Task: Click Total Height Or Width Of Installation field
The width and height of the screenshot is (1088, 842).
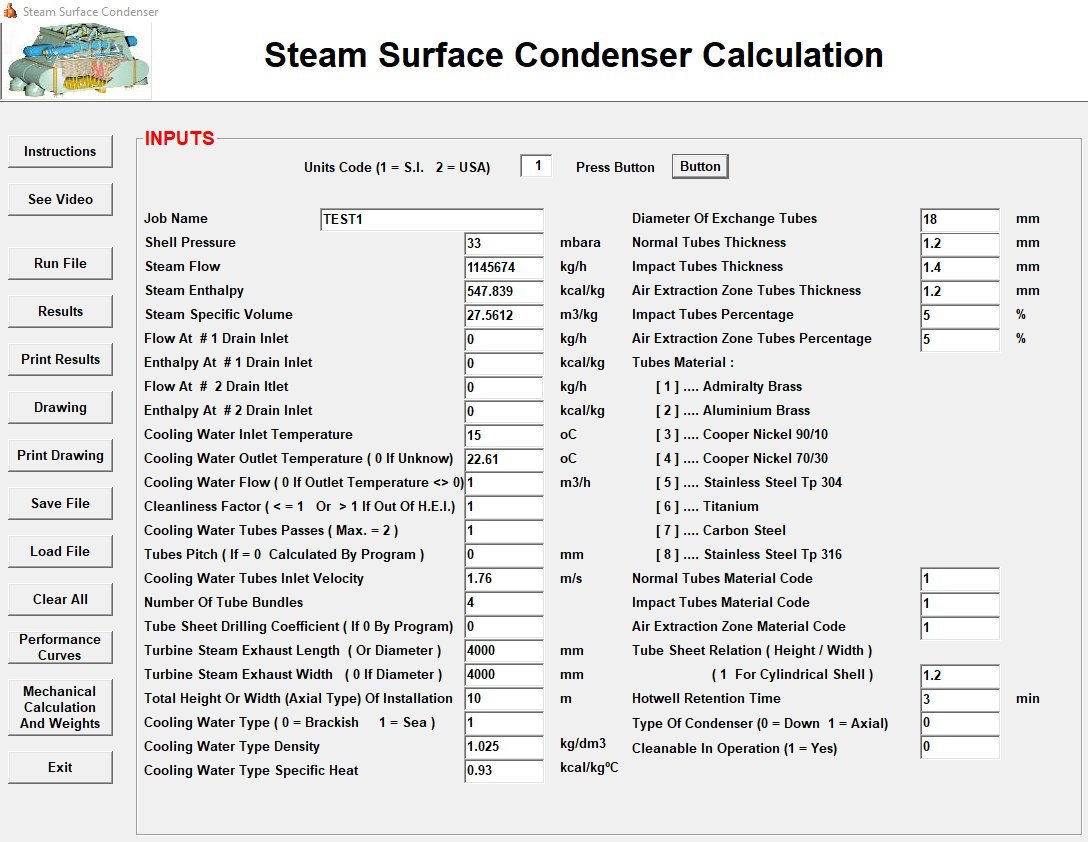Action: 504,699
